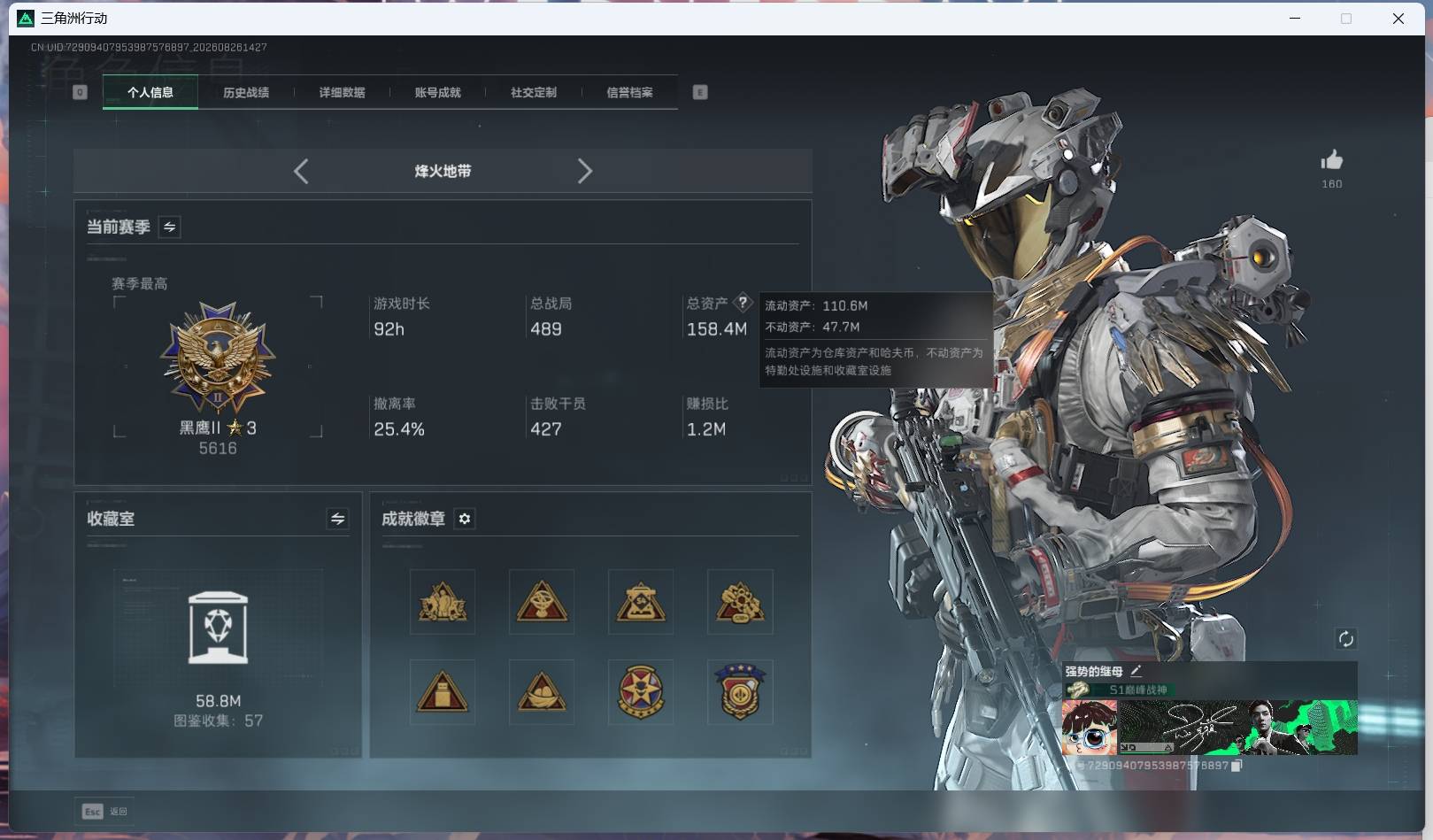Click the 黑鹰II rank badge emblem

coord(218,358)
